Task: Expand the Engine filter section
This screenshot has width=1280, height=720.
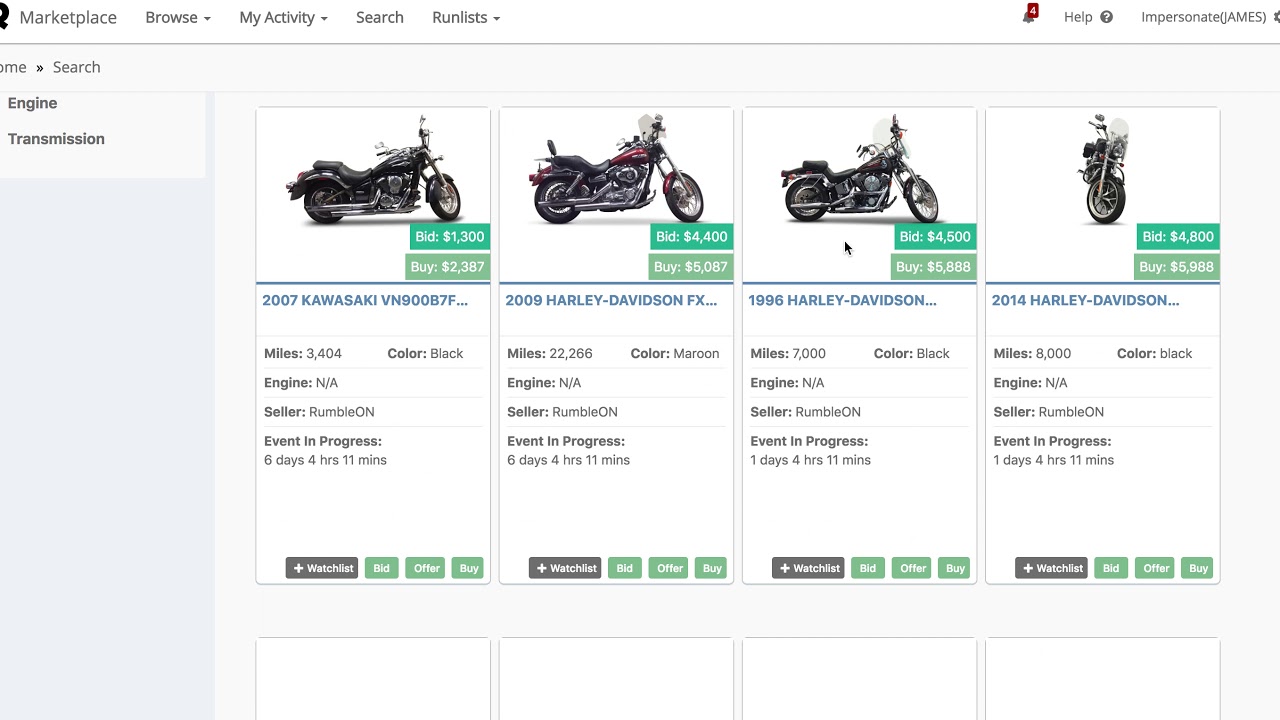Action: click(x=33, y=103)
